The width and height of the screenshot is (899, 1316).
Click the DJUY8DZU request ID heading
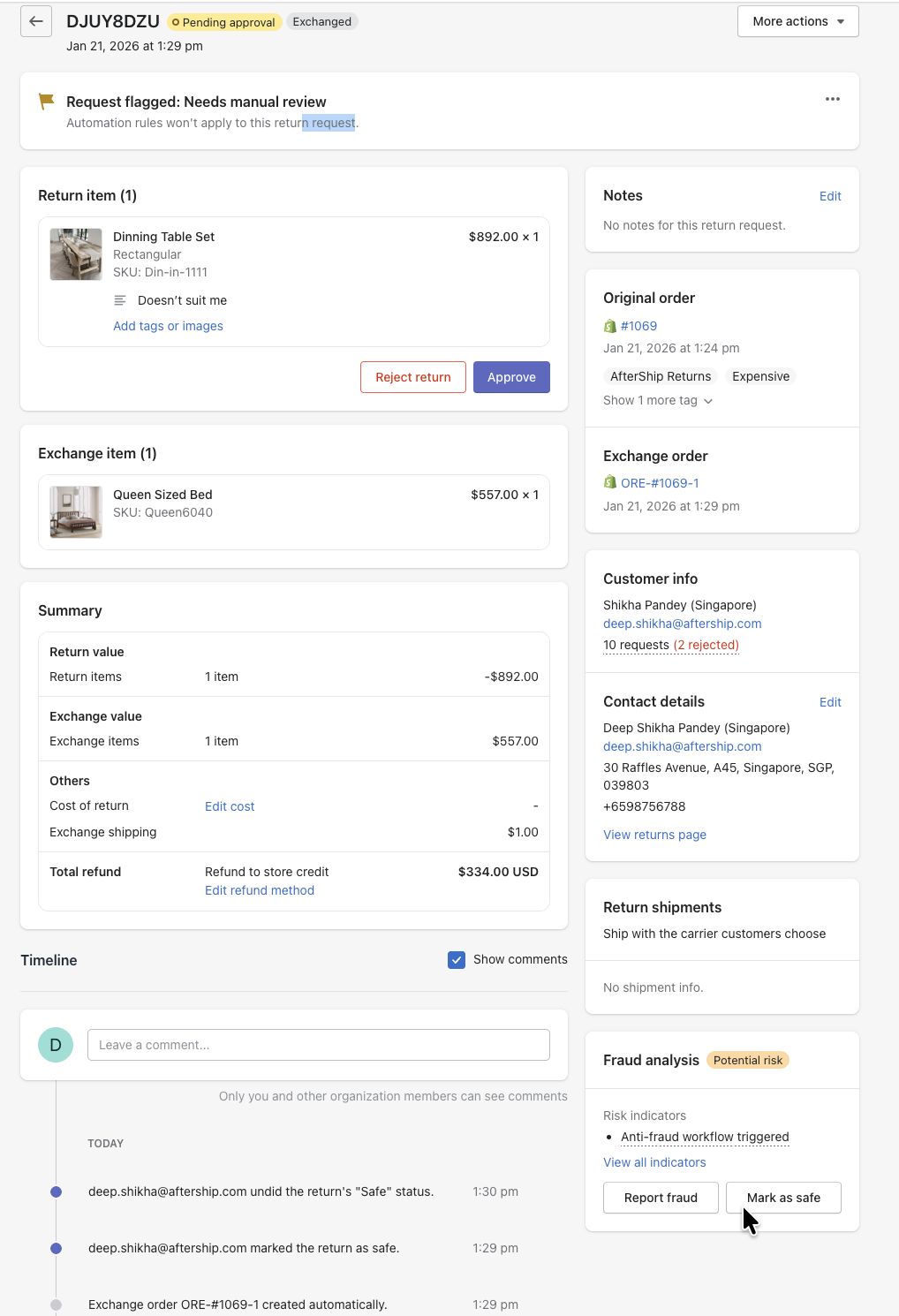(x=113, y=21)
